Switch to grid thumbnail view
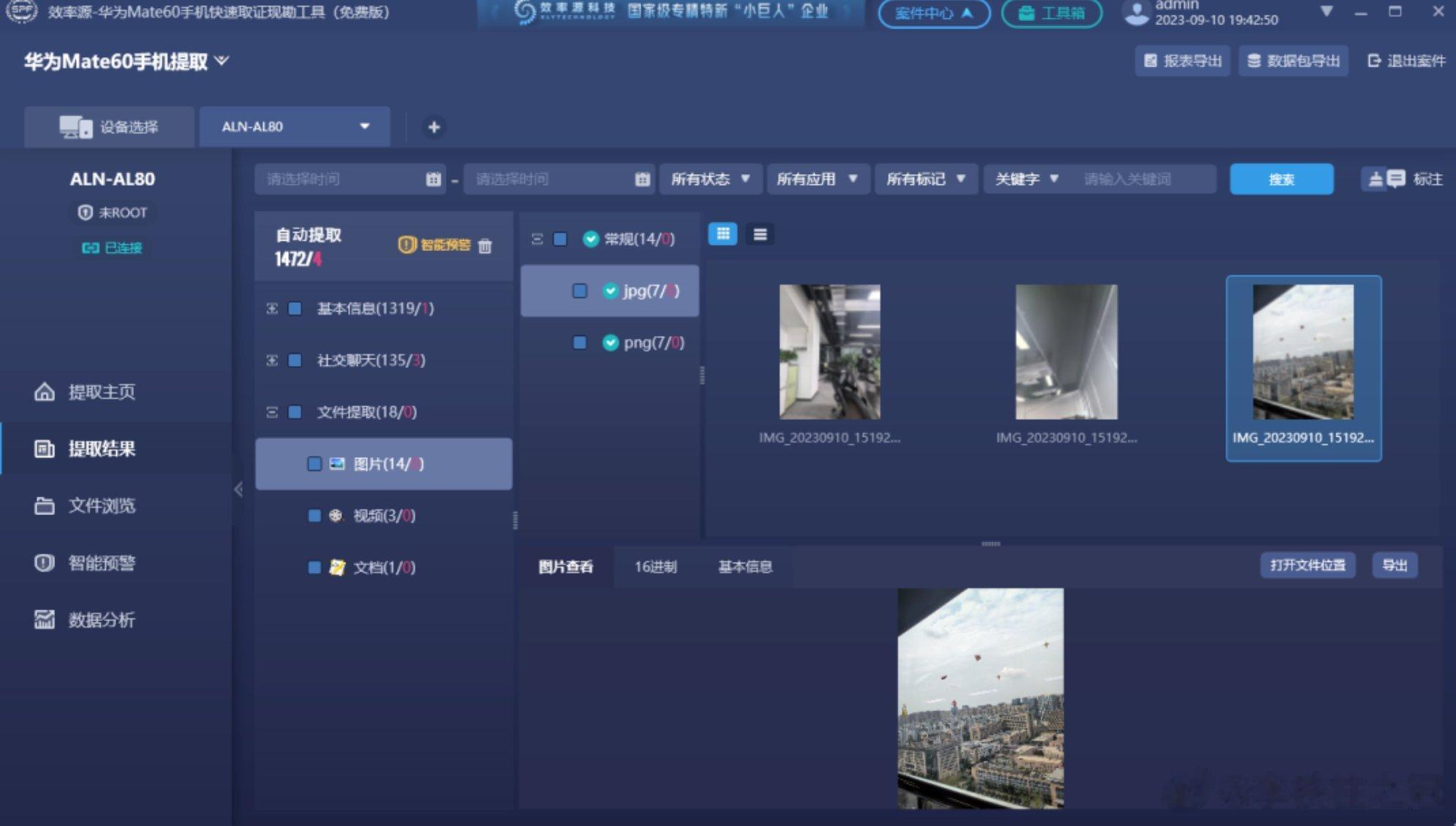 point(723,234)
